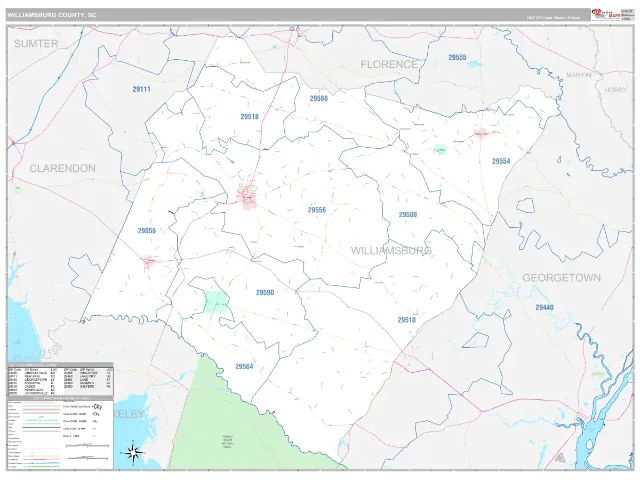Click the SUMTER county label

coord(36,44)
